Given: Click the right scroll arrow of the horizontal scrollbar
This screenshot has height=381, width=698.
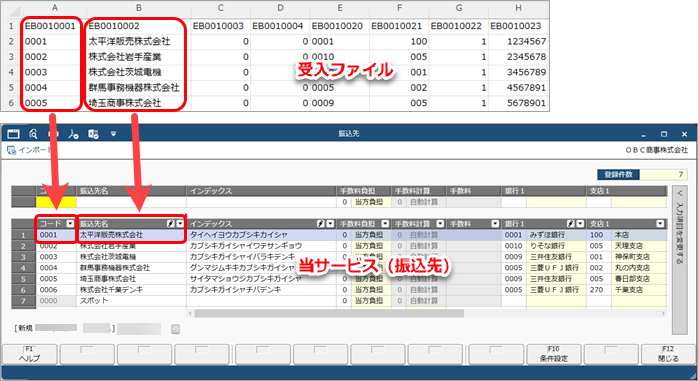Looking at the screenshot, I should click(x=663, y=314).
